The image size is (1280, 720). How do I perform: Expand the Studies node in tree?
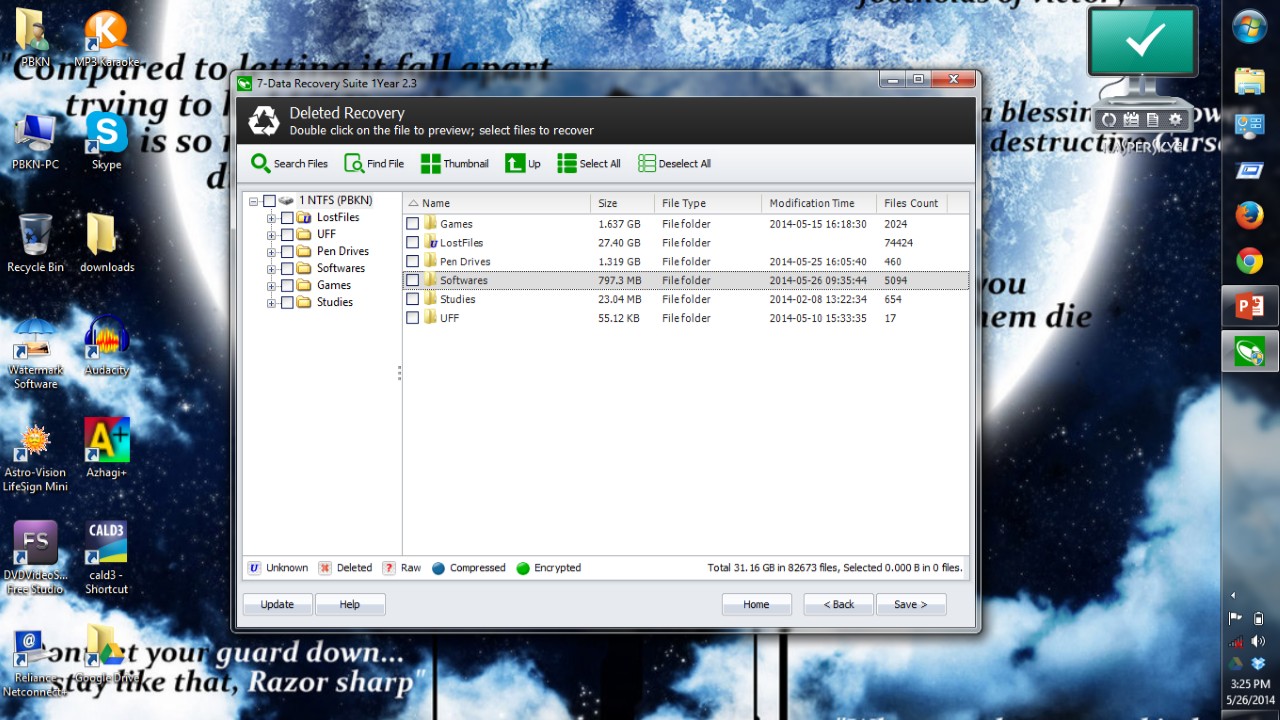click(271, 303)
